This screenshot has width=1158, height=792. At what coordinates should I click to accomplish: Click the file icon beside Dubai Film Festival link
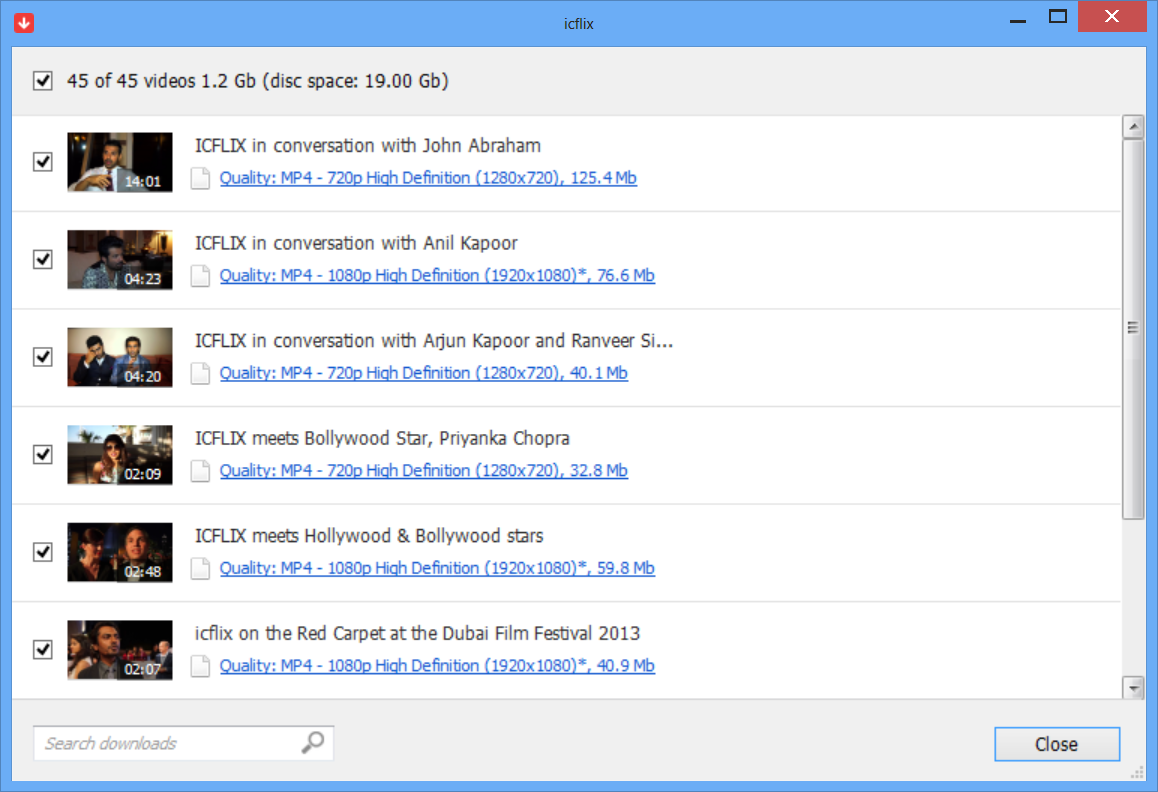[x=200, y=666]
